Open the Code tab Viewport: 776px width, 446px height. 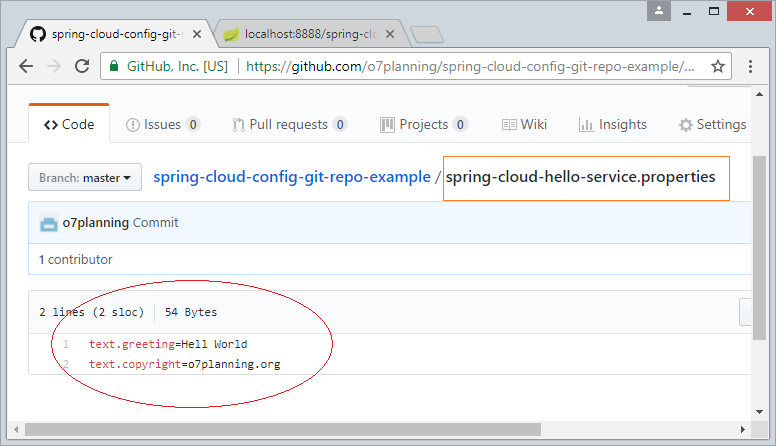click(69, 124)
